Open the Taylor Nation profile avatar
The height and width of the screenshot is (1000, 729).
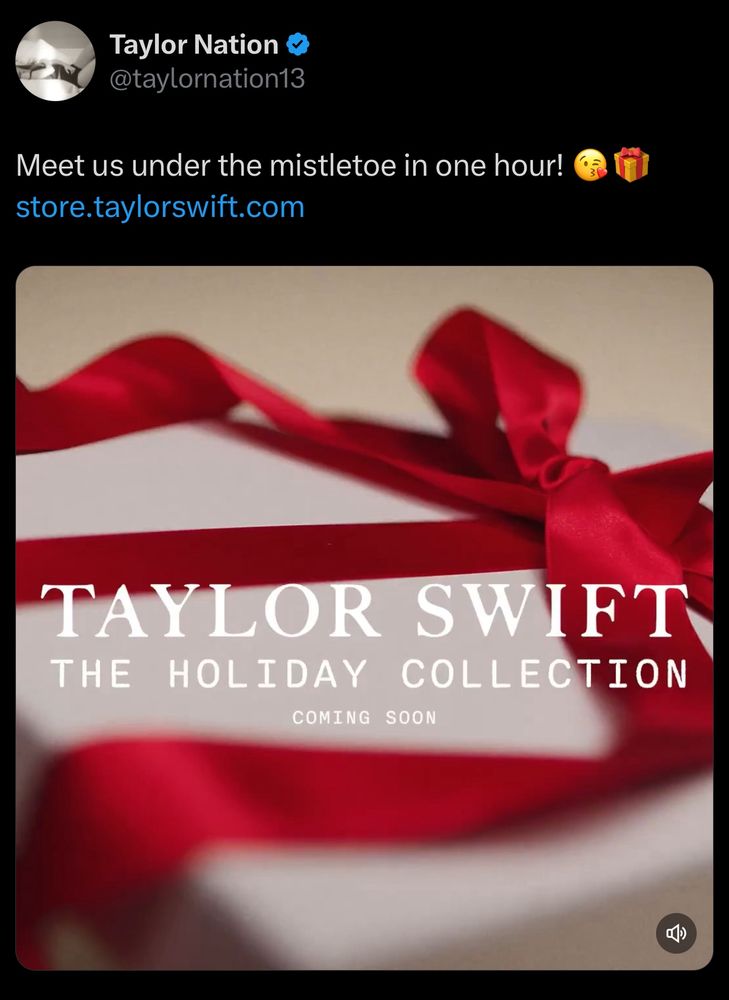55,61
